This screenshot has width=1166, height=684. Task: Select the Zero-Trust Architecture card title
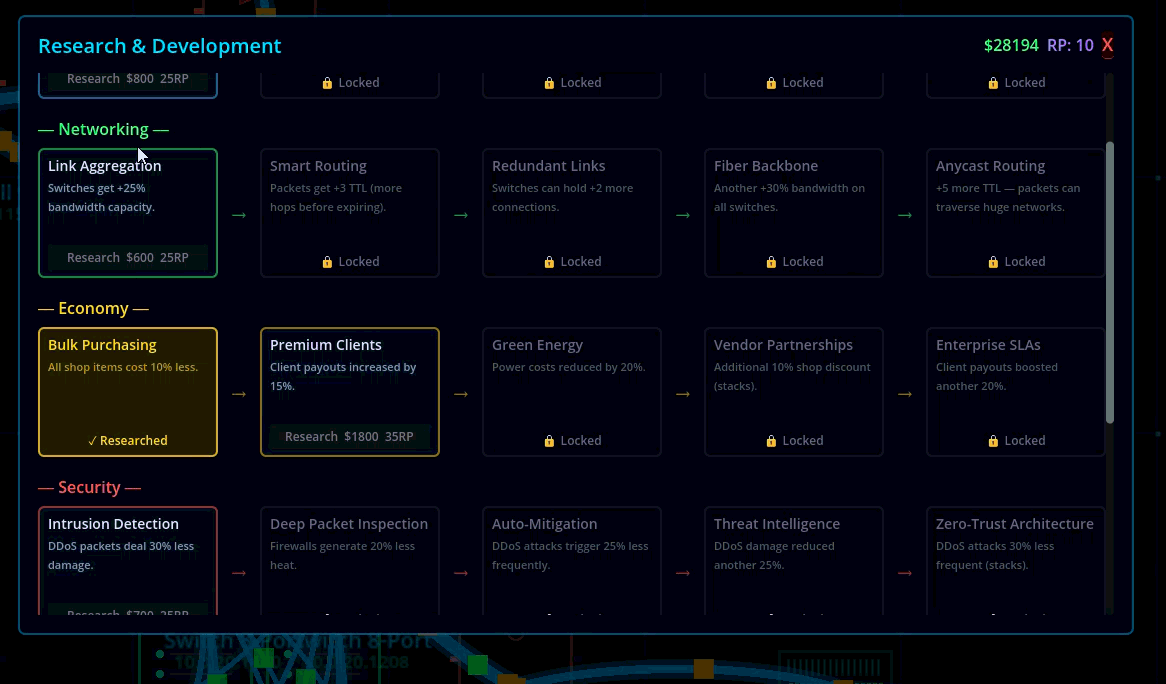point(1014,524)
